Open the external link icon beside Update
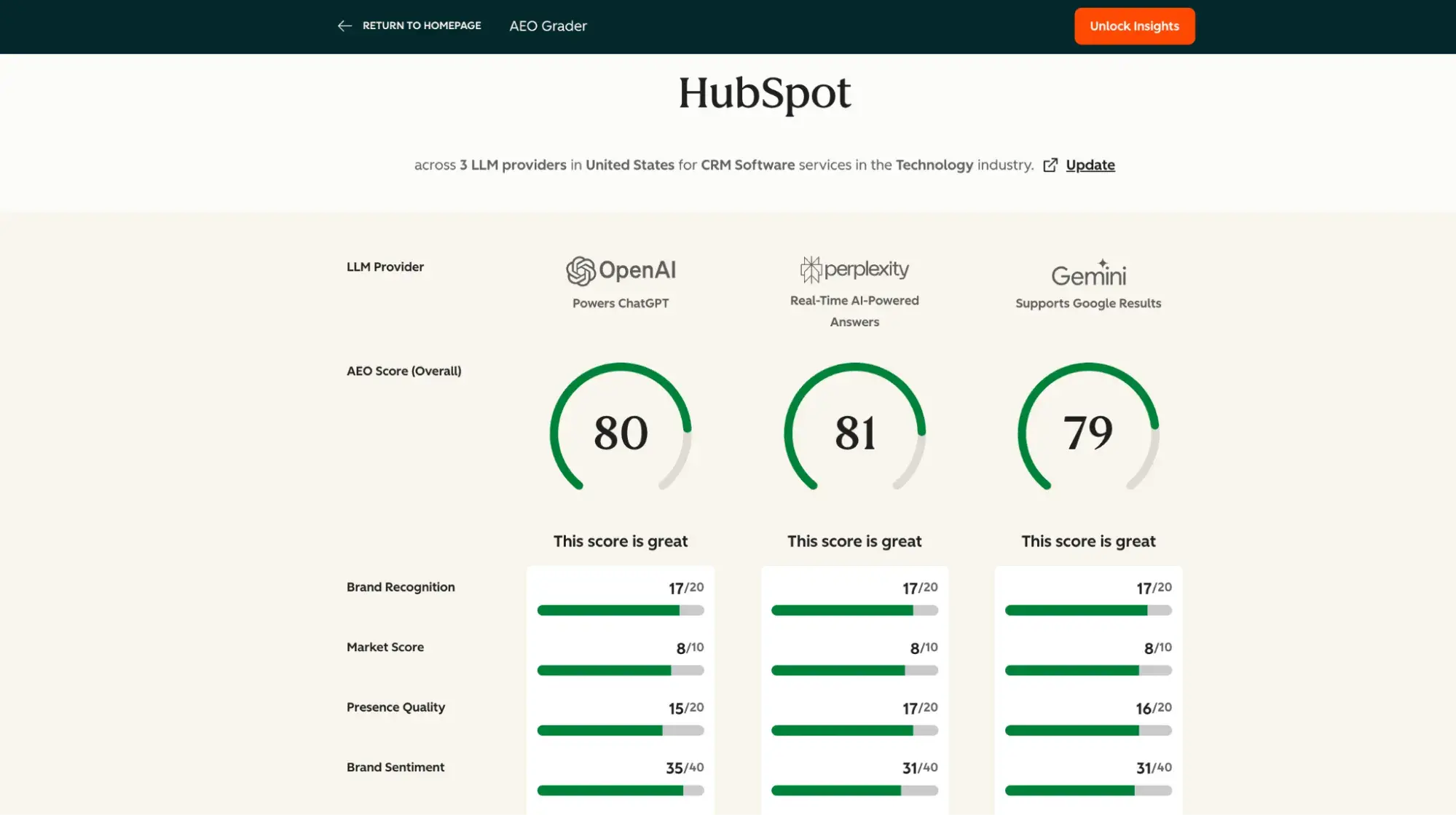Screen dimensions: 1456x815 tap(1050, 165)
